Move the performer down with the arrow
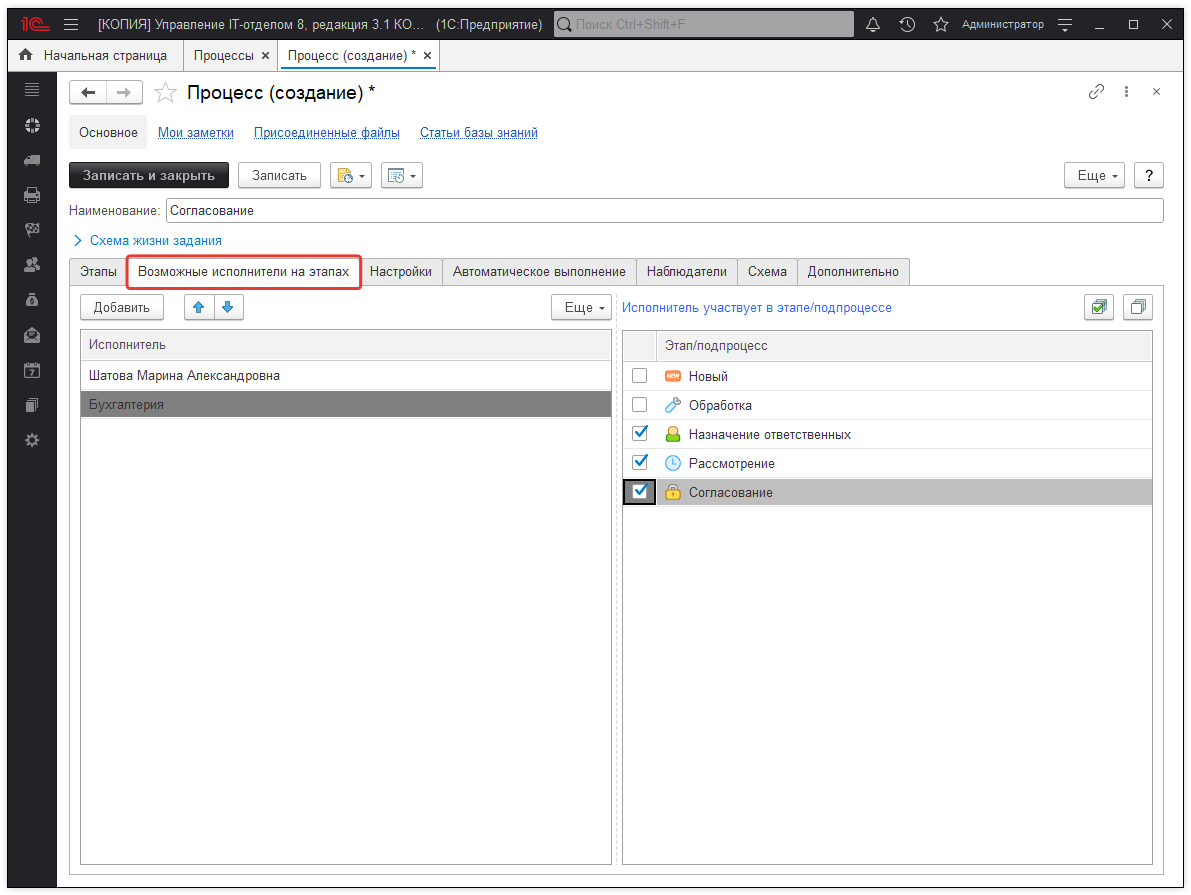The image size is (1191, 895). tap(228, 308)
